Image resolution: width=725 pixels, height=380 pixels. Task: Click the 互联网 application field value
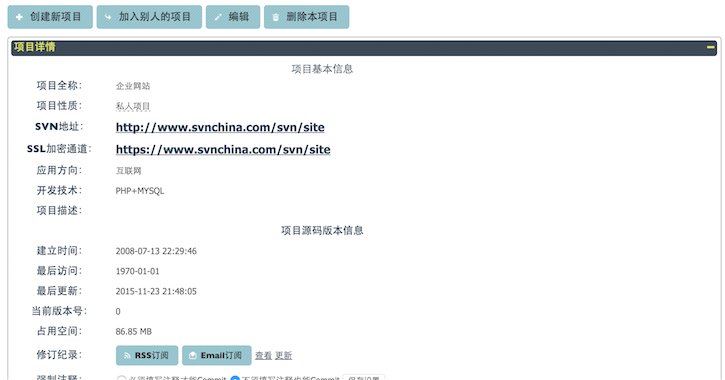click(x=129, y=171)
